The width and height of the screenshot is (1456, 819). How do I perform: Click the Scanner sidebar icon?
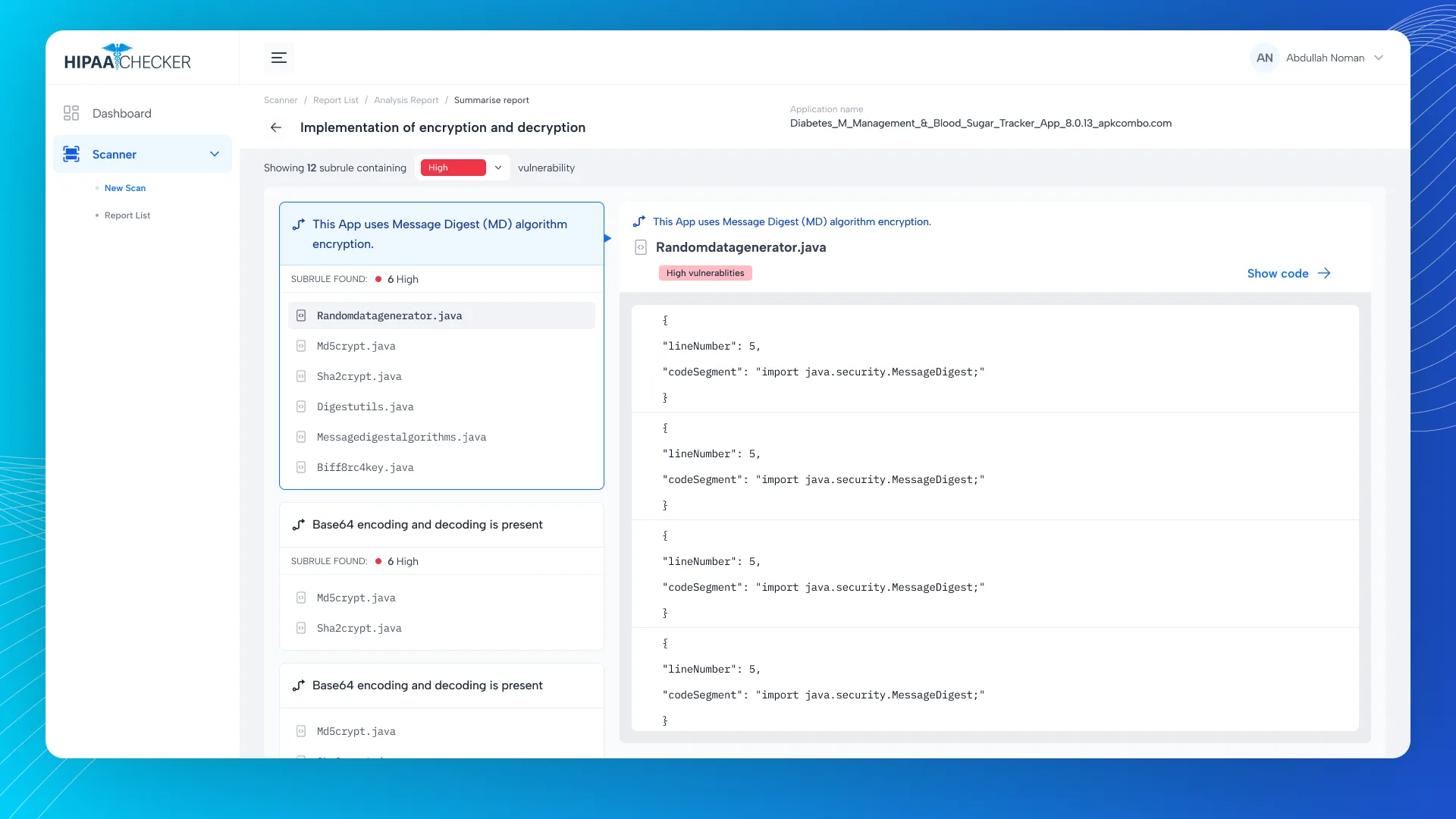click(71, 154)
